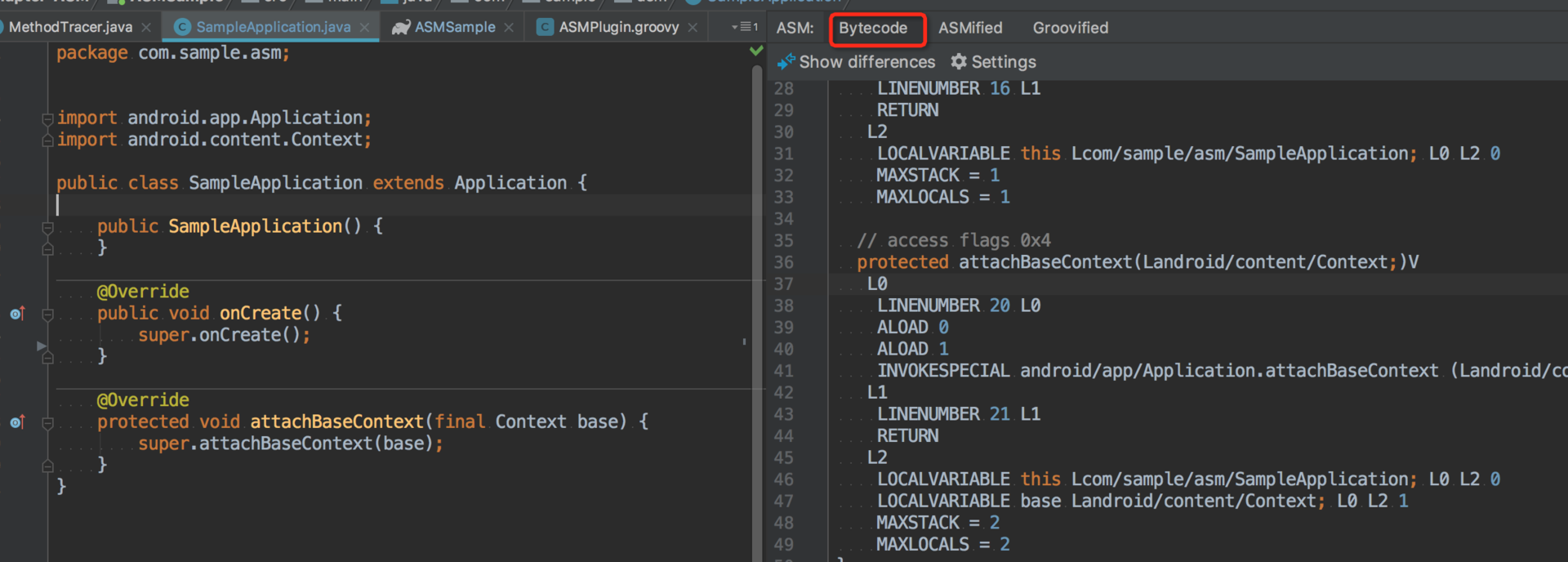Click the Settings gear icon in ASM panel

click(959, 62)
